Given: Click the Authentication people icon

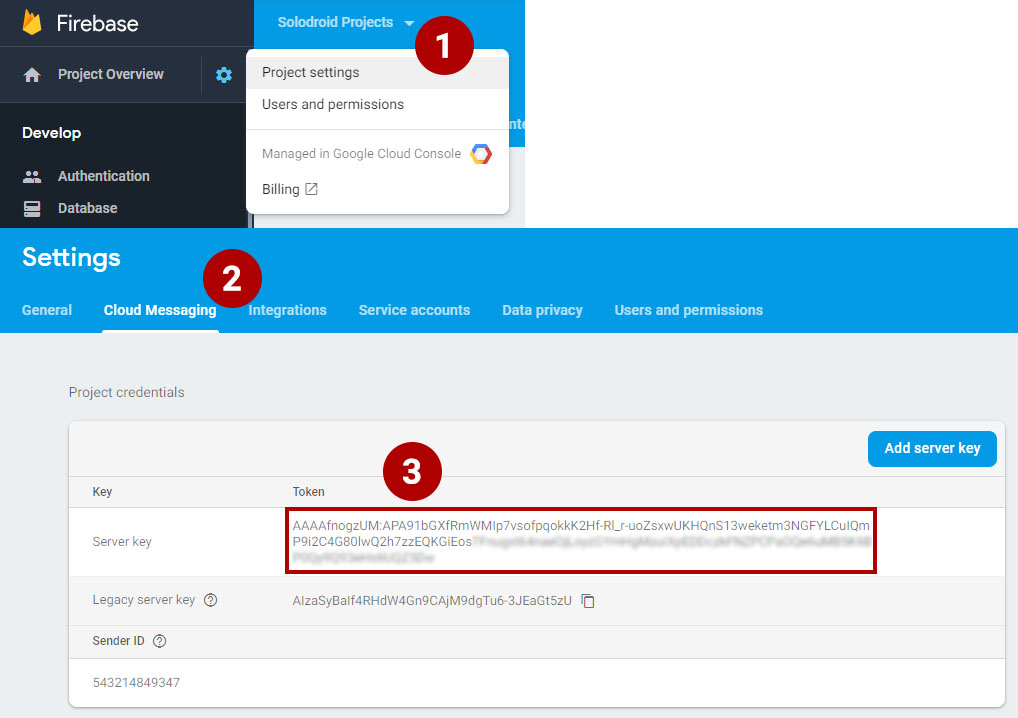Looking at the screenshot, I should coord(32,176).
